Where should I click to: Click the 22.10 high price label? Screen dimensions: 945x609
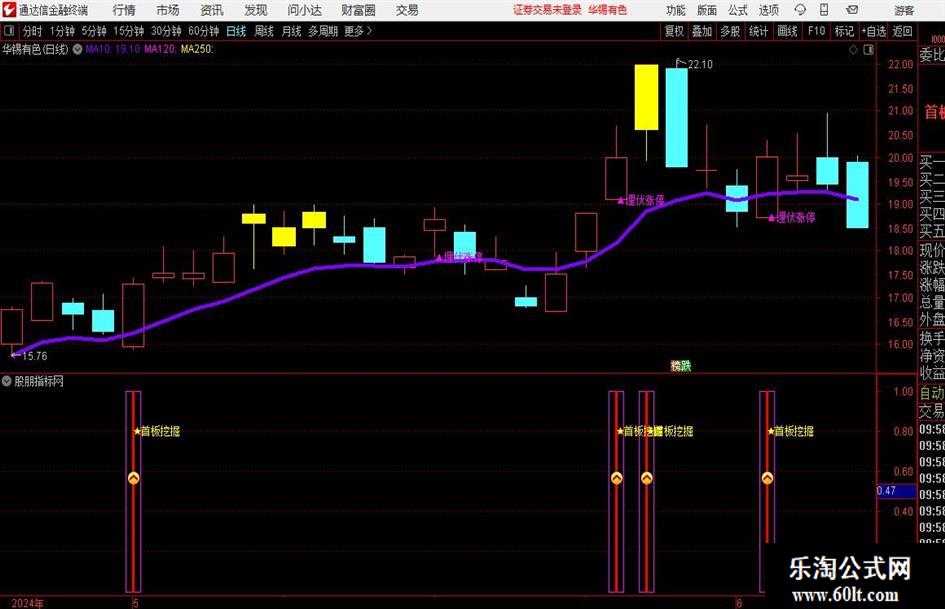700,65
